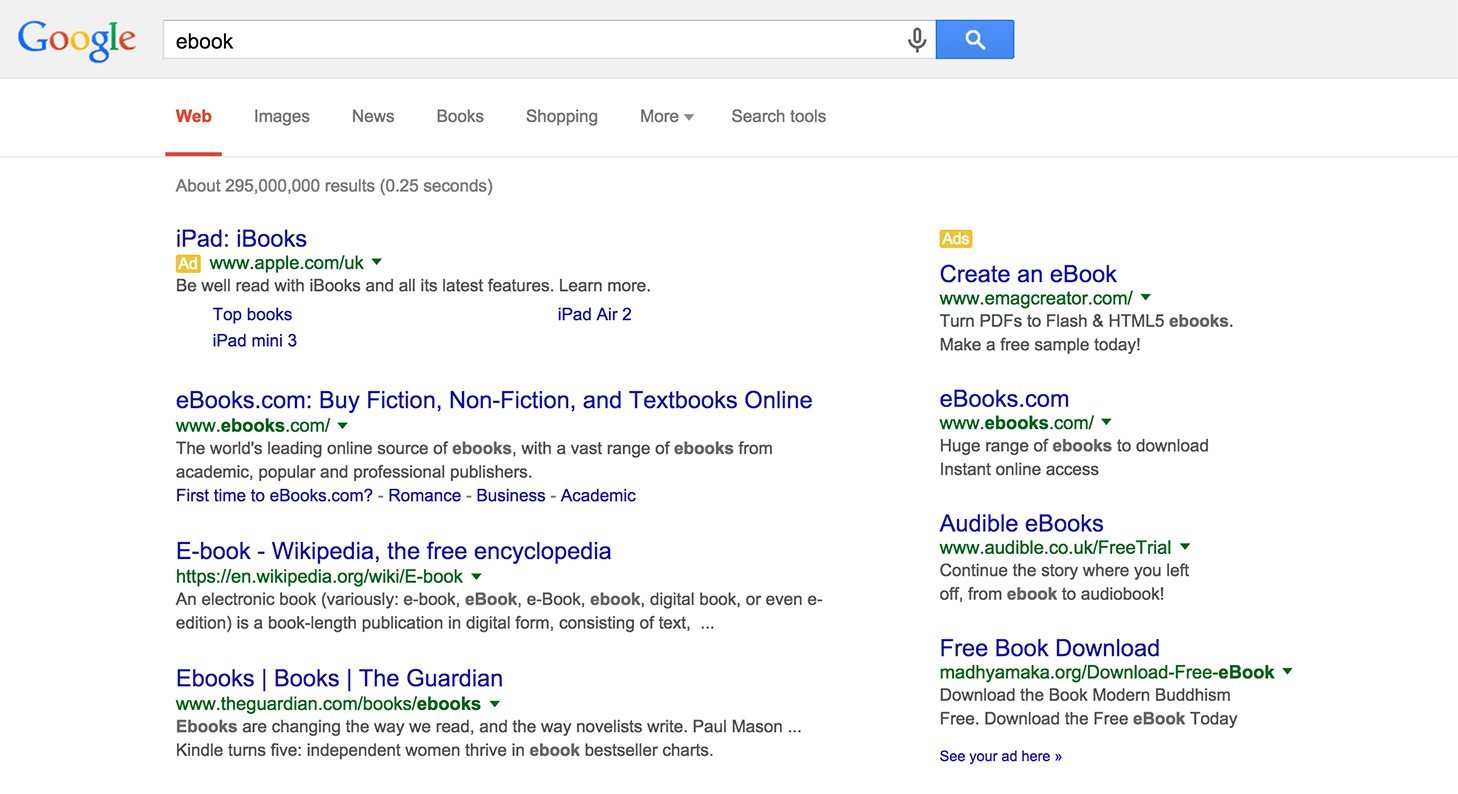This screenshot has width=1458, height=794.
Task: Open the eBooks.com sidebar ad title
Action: pos(1004,399)
